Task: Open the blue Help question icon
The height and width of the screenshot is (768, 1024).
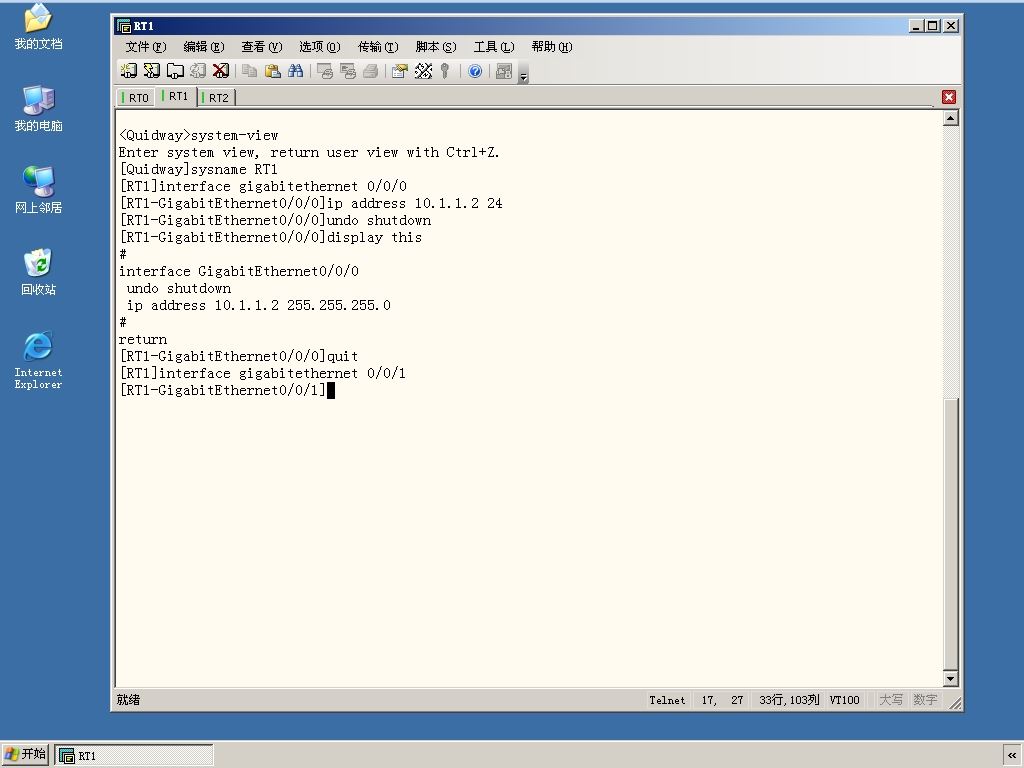Action: click(x=475, y=71)
